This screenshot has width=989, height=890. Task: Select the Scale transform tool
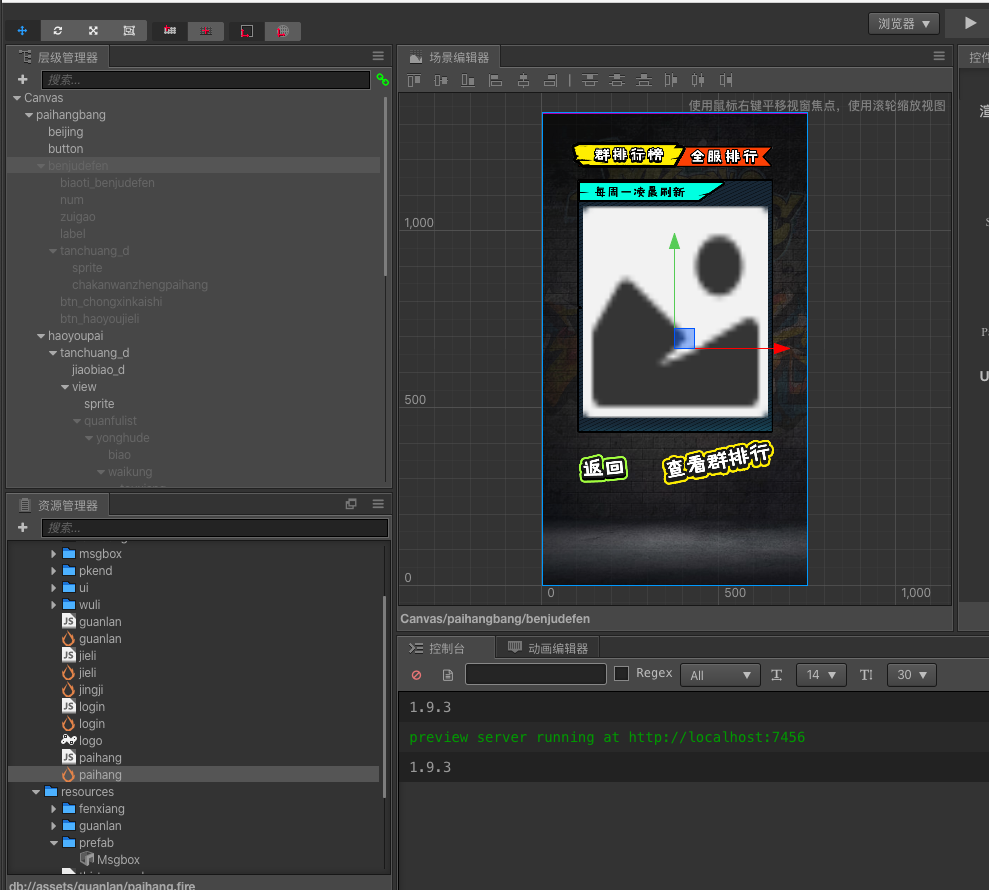[93, 30]
